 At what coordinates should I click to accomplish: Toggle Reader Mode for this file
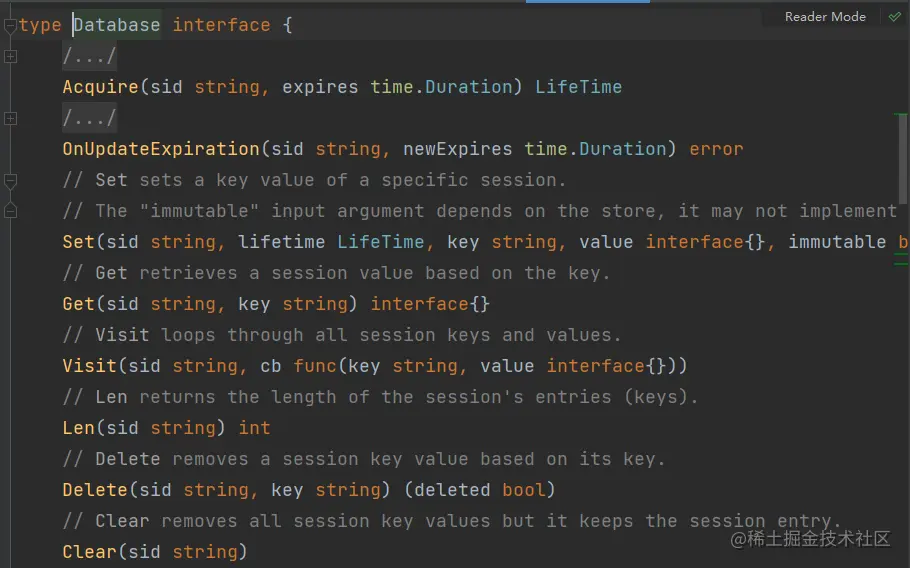coord(825,17)
